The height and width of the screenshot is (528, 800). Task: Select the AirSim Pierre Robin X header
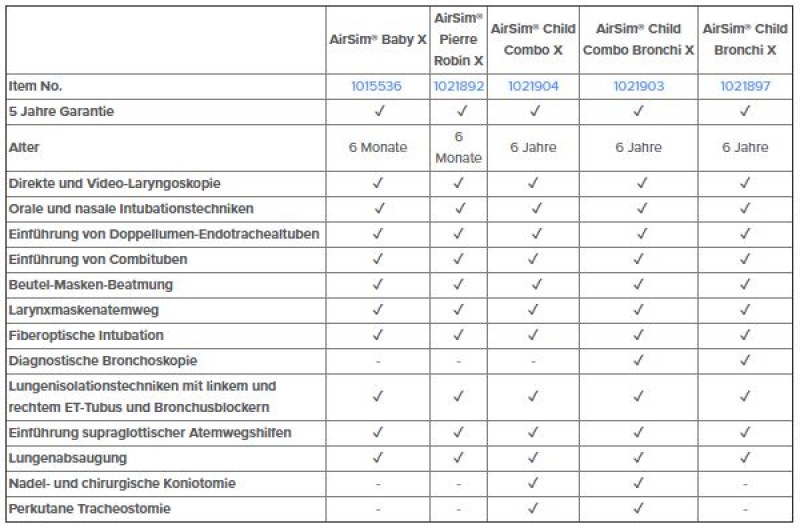pyautogui.click(x=458, y=40)
